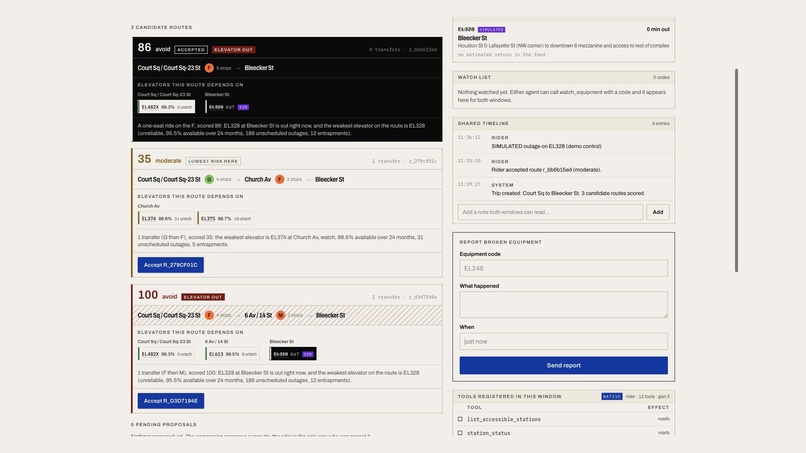Click 6 Av / 14 St station in the 100 route

(x=258, y=315)
